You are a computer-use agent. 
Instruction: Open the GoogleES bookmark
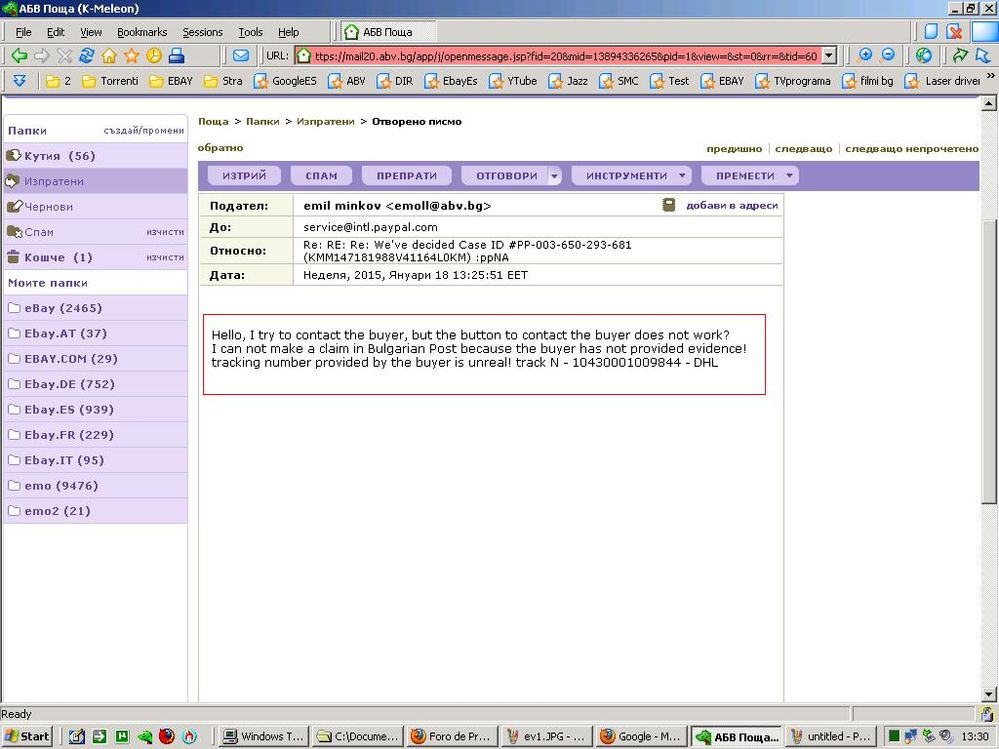coord(285,81)
